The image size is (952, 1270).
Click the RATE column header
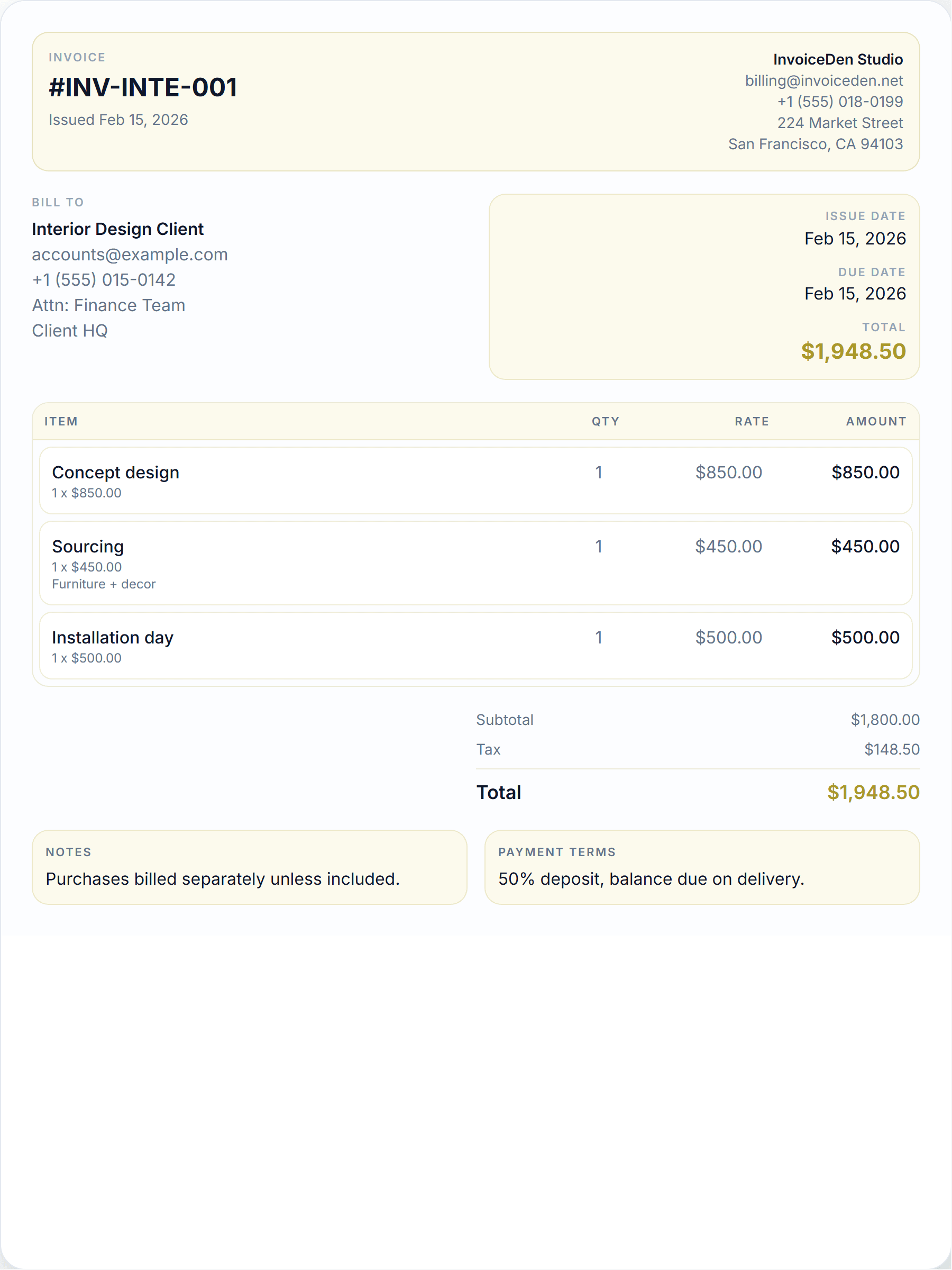pos(752,421)
